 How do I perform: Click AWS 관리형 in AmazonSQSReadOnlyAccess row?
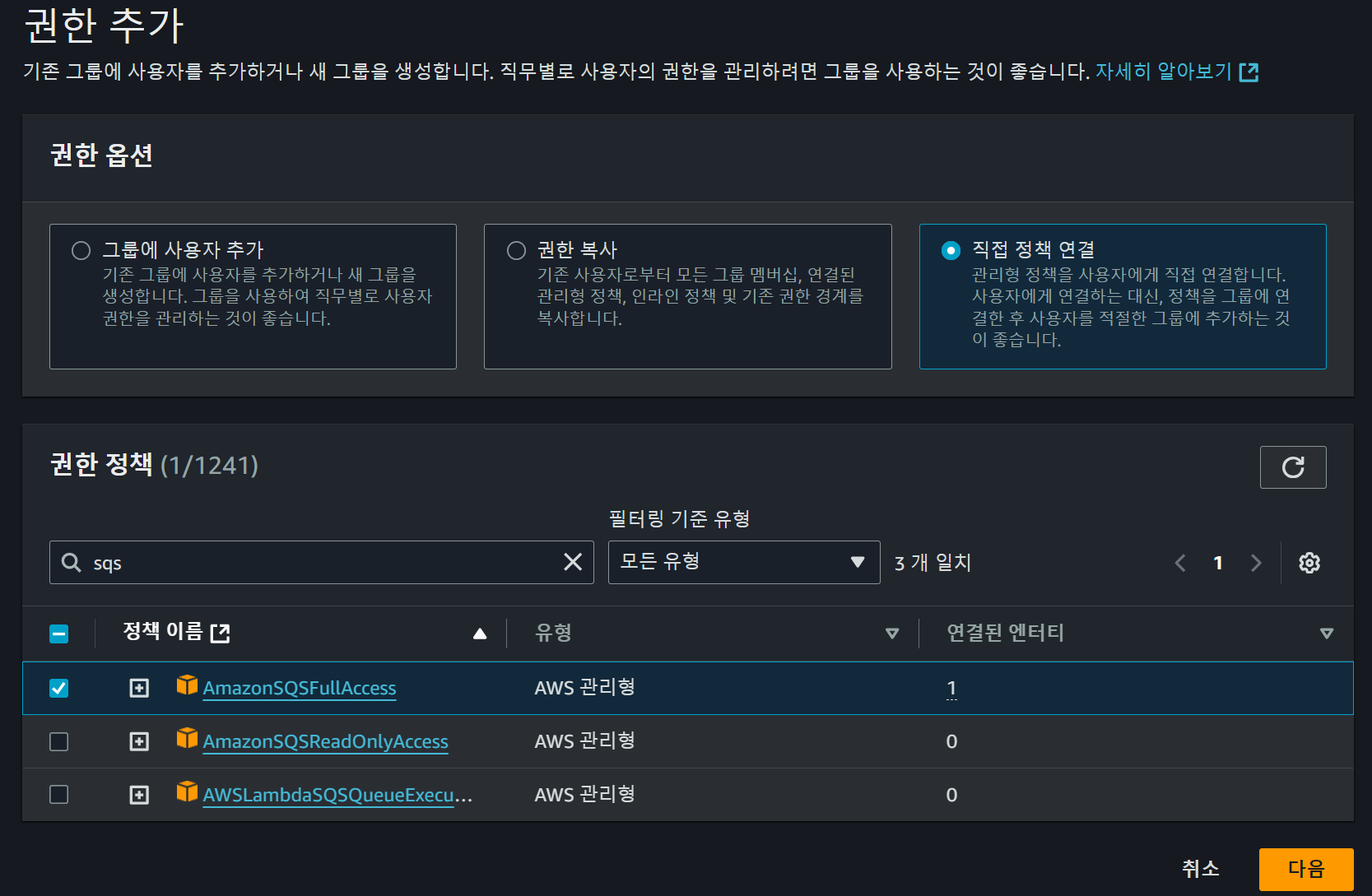point(584,741)
